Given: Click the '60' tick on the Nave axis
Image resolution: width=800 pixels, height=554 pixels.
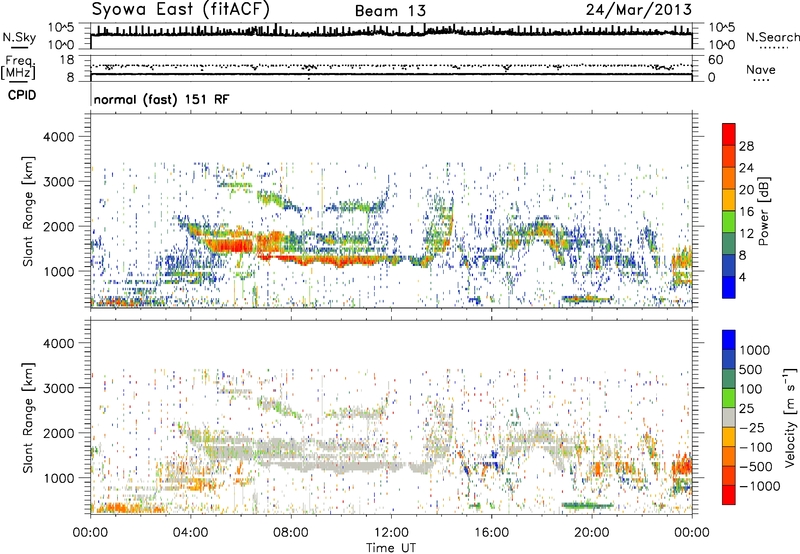Looking at the screenshot, I should tap(716, 60).
